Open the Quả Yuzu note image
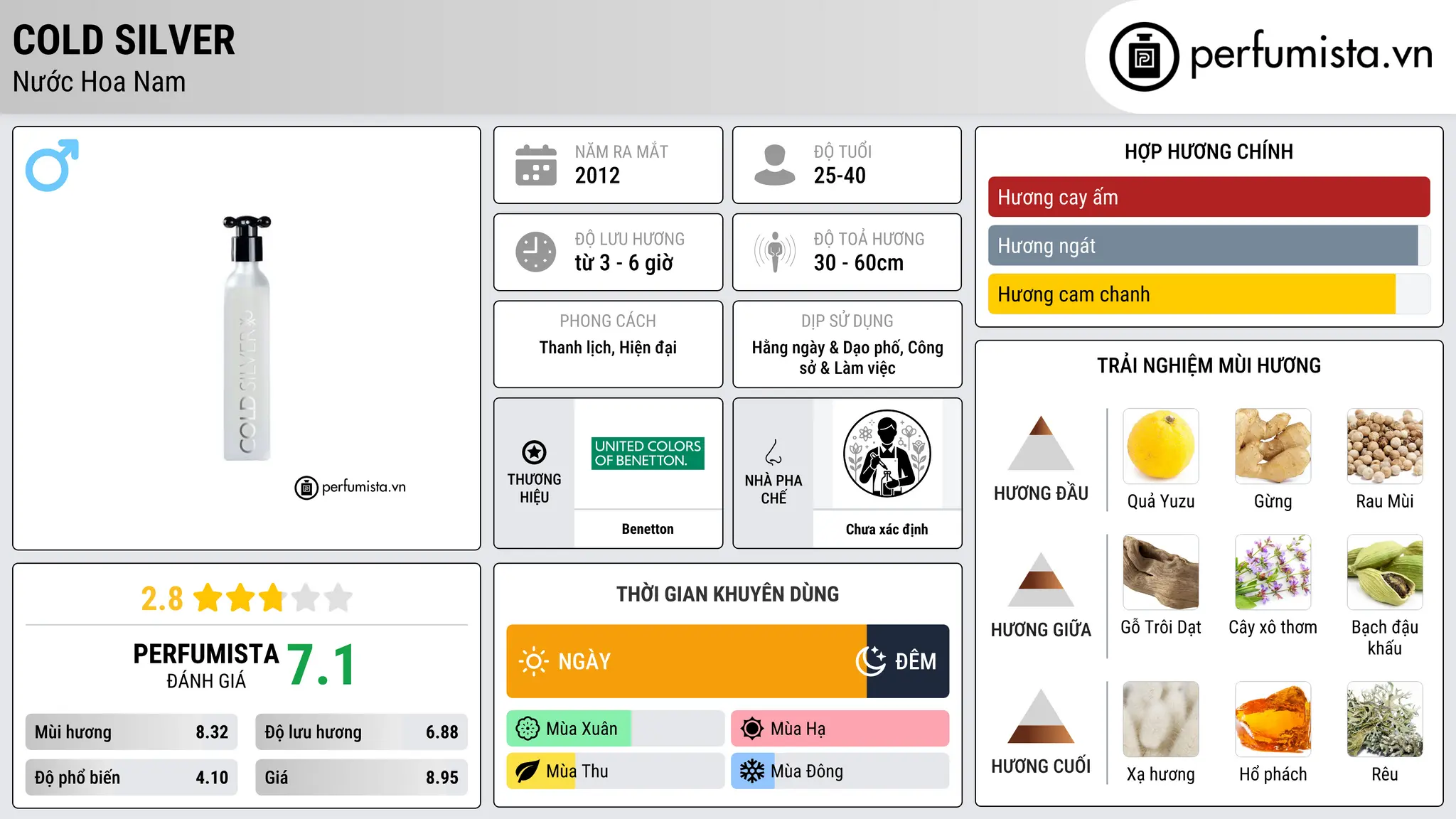The height and width of the screenshot is (819, 1456). (x=1161, y=446)
